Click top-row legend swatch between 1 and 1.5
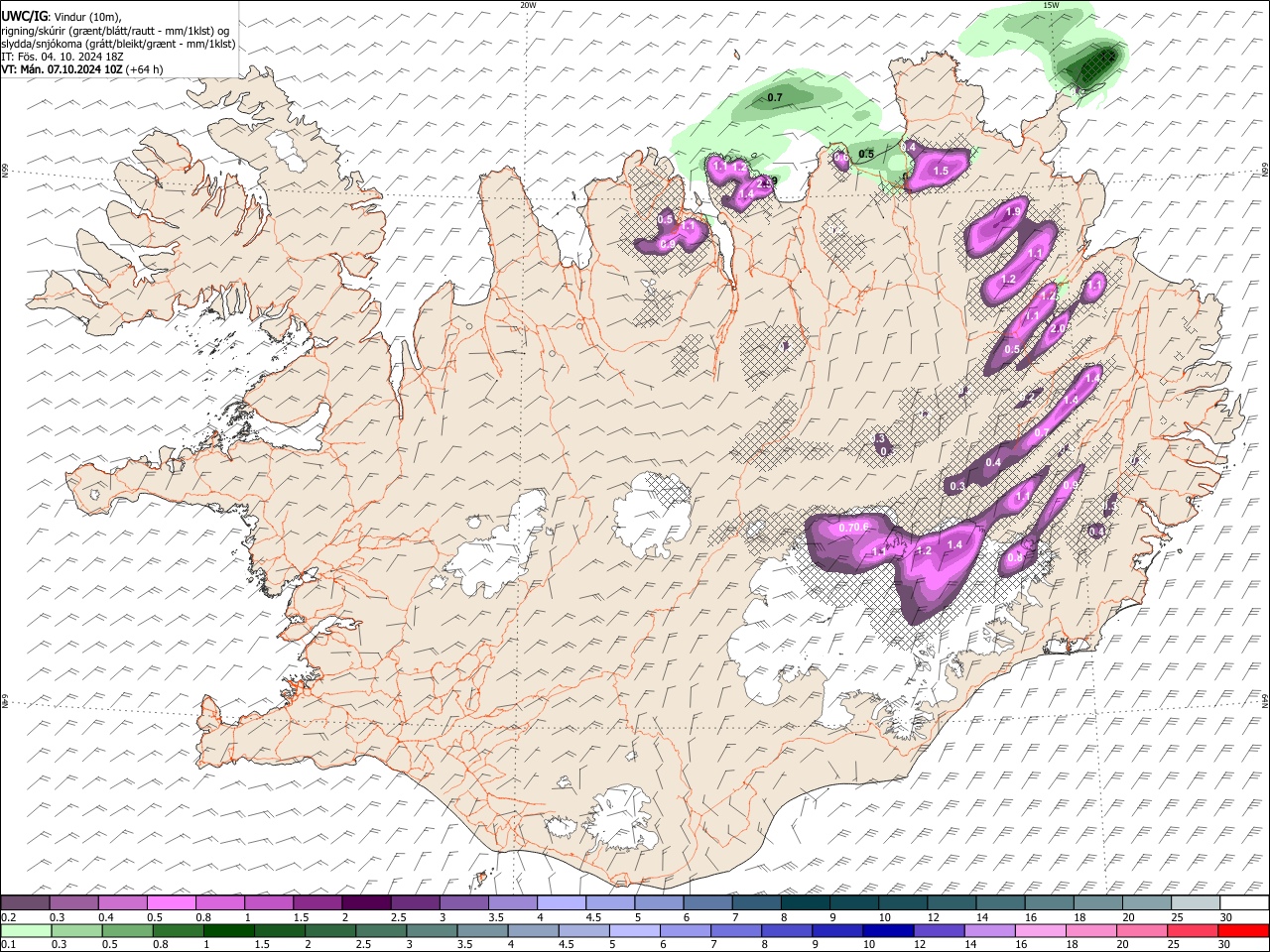This screenshot has height=952, width=1270. [268, 902]
